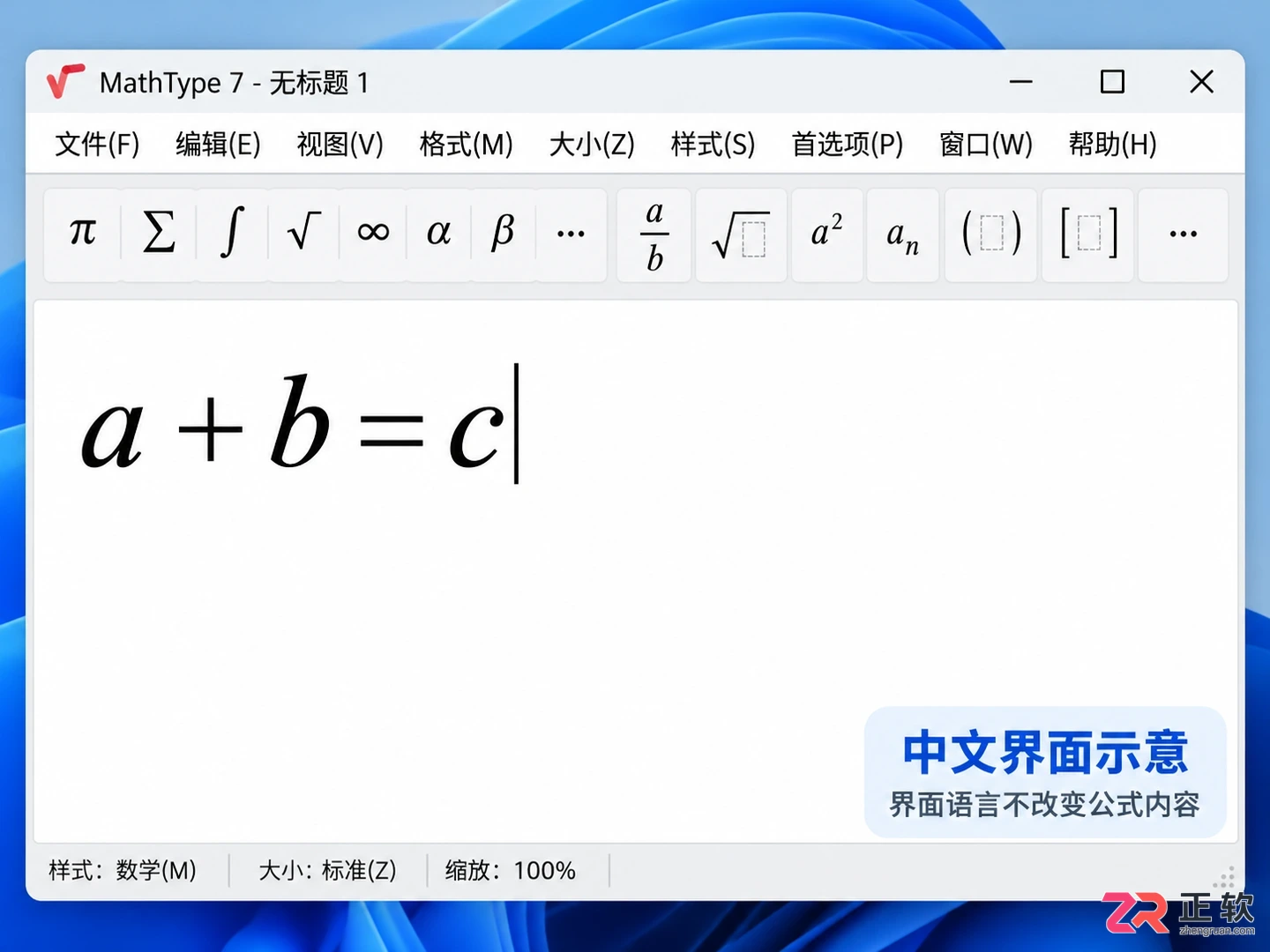The width and height of the screenshot is (1270, 952).
Task: Click the letter b in the equation
Action: tap(300, 420)
